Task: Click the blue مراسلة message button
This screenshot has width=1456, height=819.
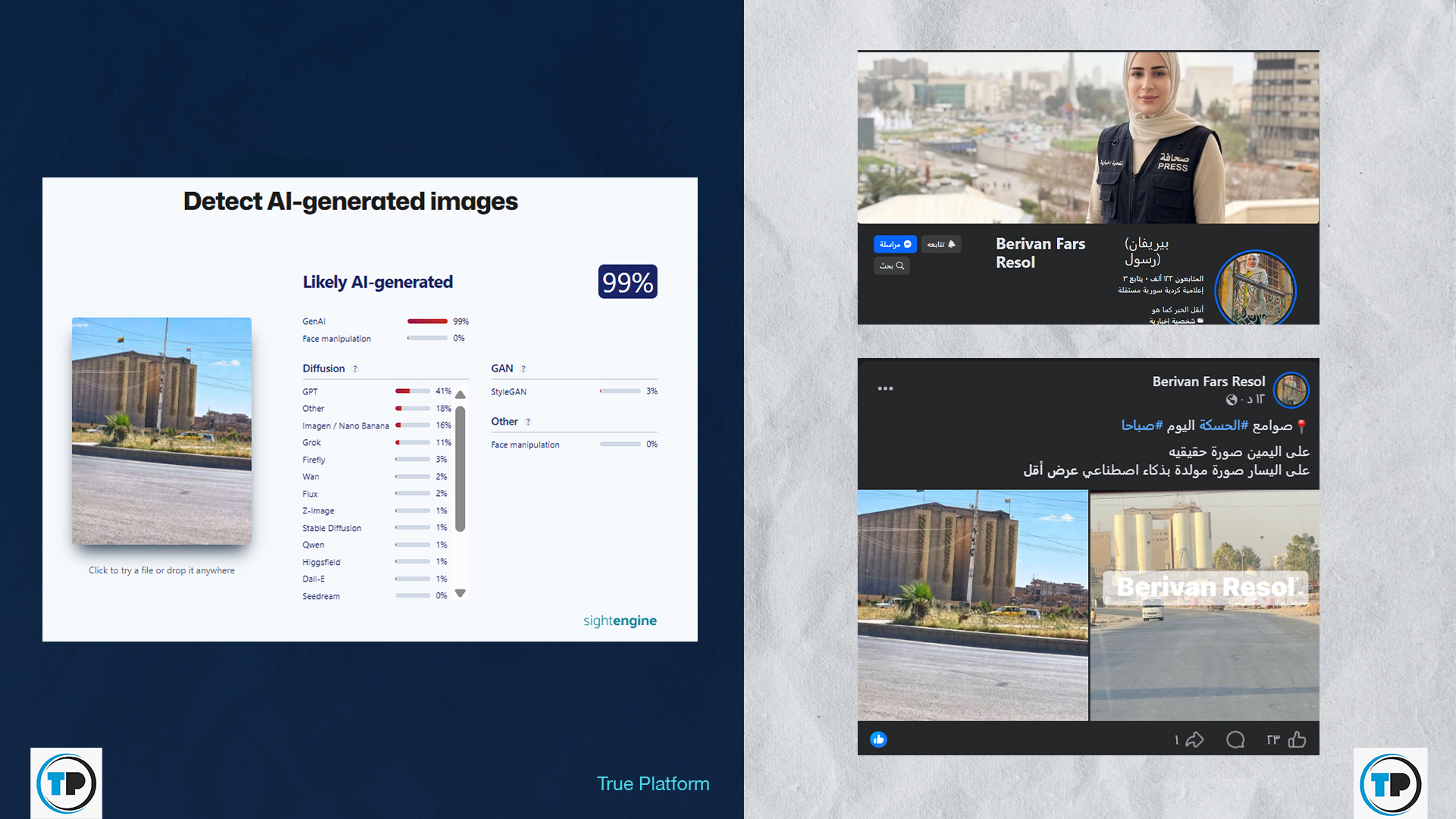Action: (895, 244)
